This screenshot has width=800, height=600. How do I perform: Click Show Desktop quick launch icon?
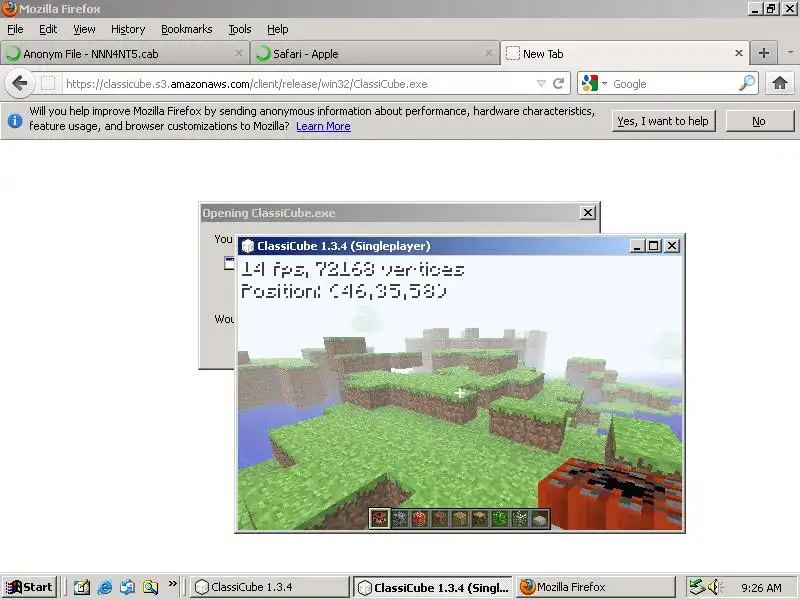coord(82,587)
